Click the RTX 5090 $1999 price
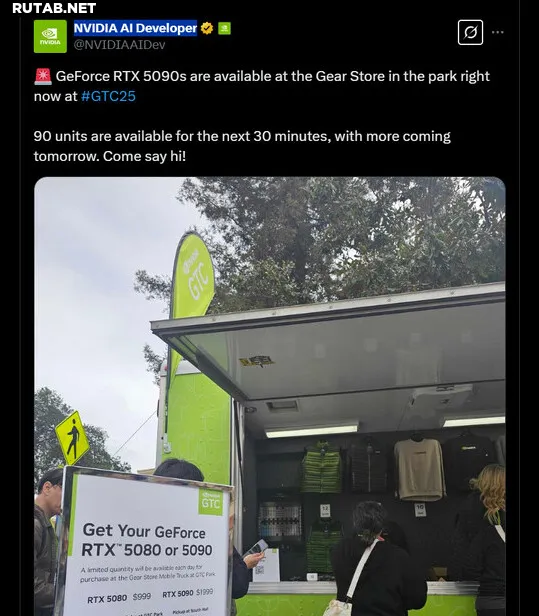 point(188,593)
